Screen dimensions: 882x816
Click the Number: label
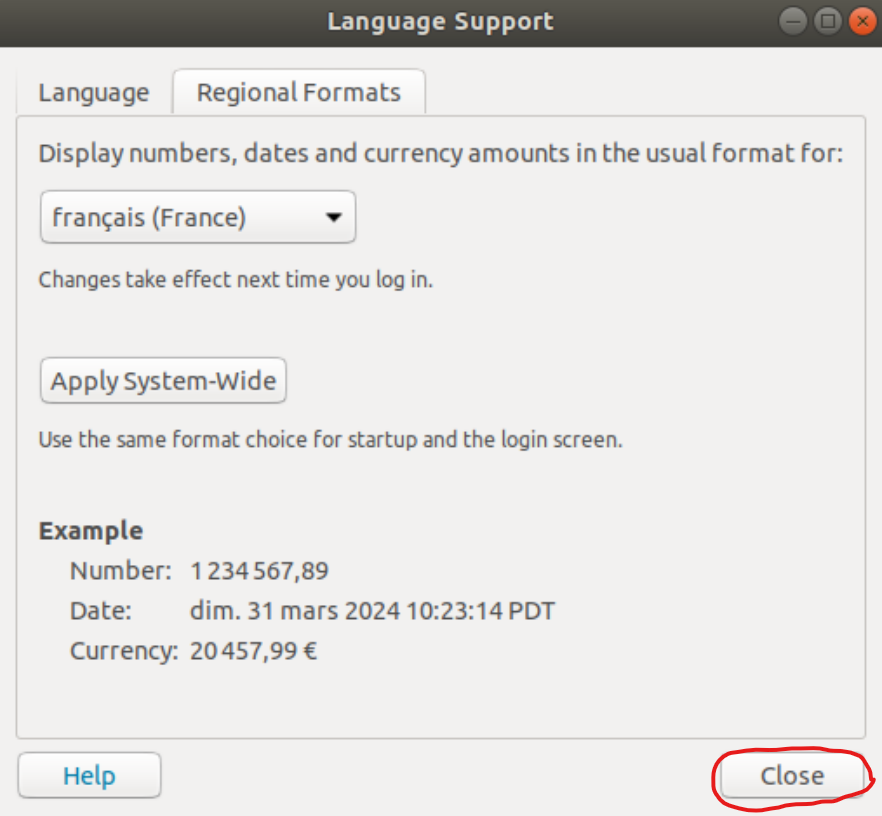click(x=121, y=572)
